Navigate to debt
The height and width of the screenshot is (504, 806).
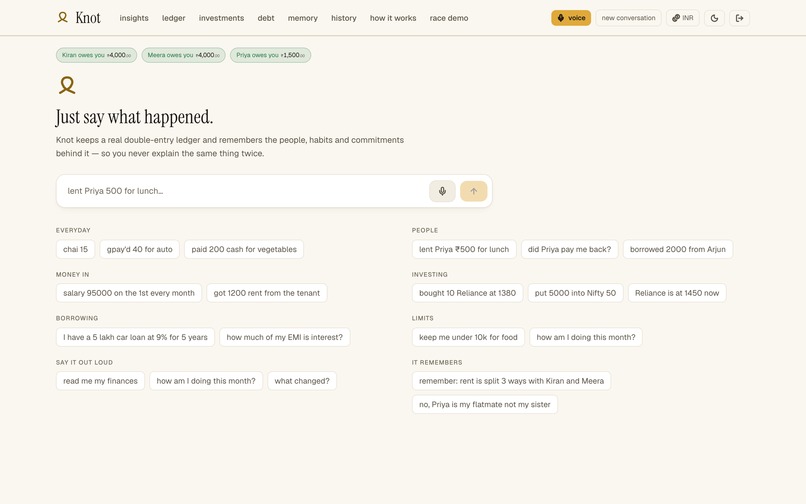(266, 18)
